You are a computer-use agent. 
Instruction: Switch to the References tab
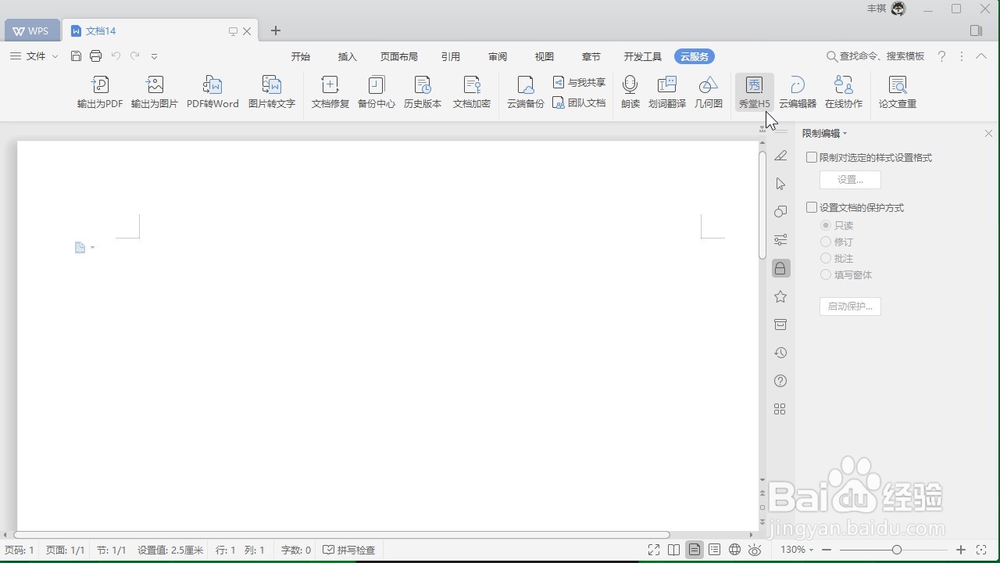coord(450,56)
